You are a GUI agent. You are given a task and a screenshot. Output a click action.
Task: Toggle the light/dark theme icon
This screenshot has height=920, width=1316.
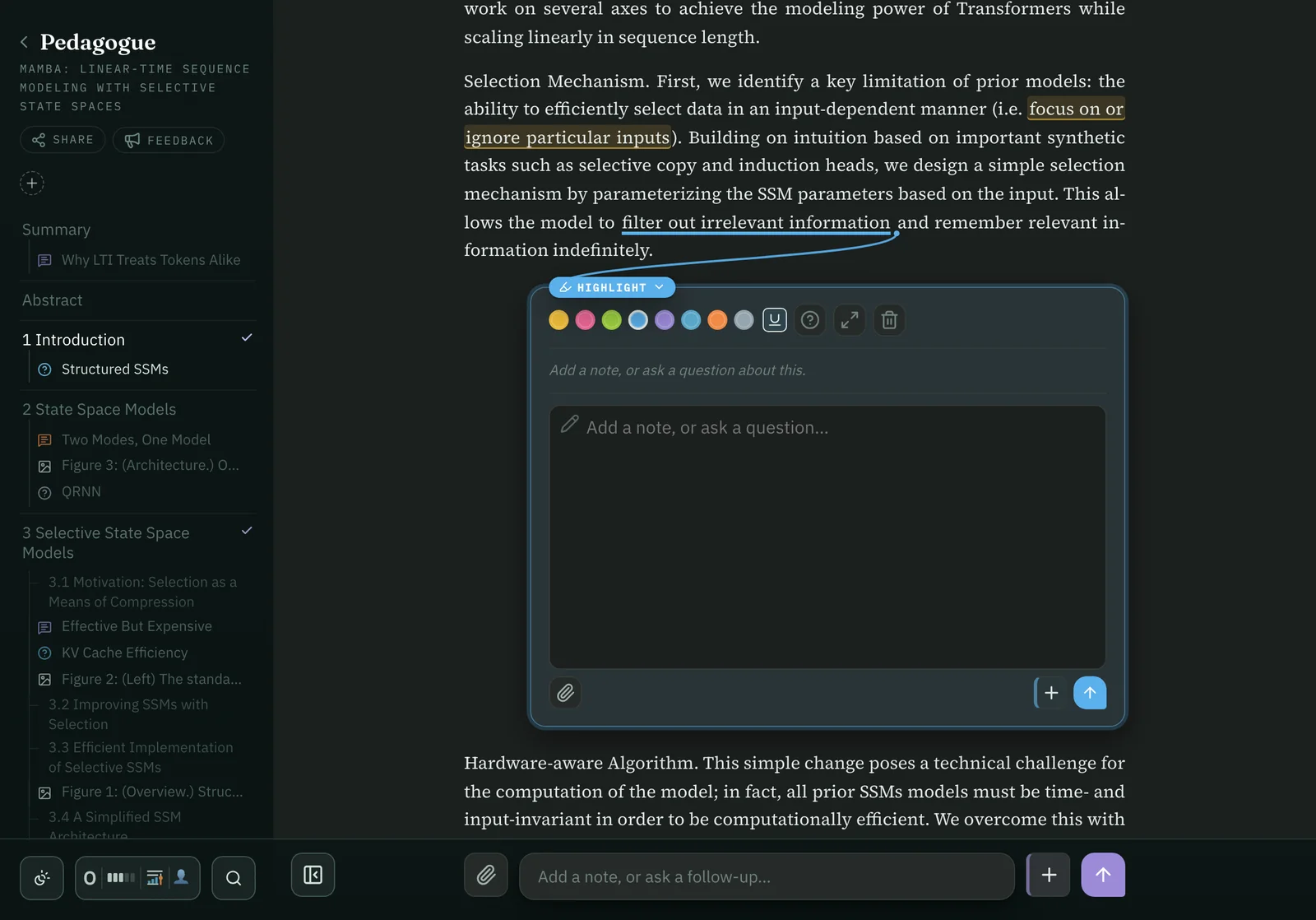(42, 877)
